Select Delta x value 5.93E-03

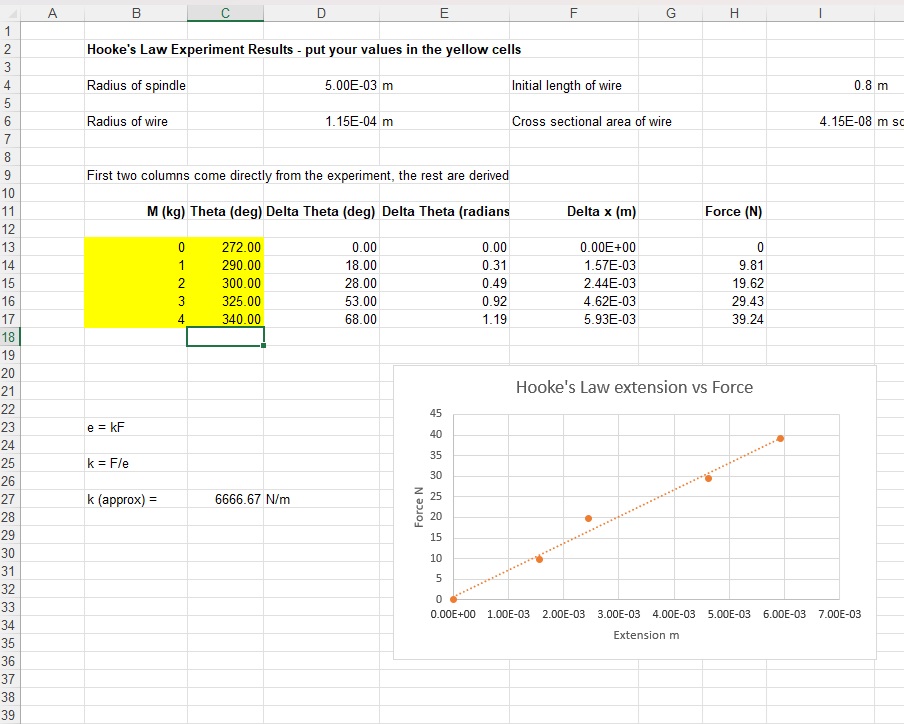574,319
